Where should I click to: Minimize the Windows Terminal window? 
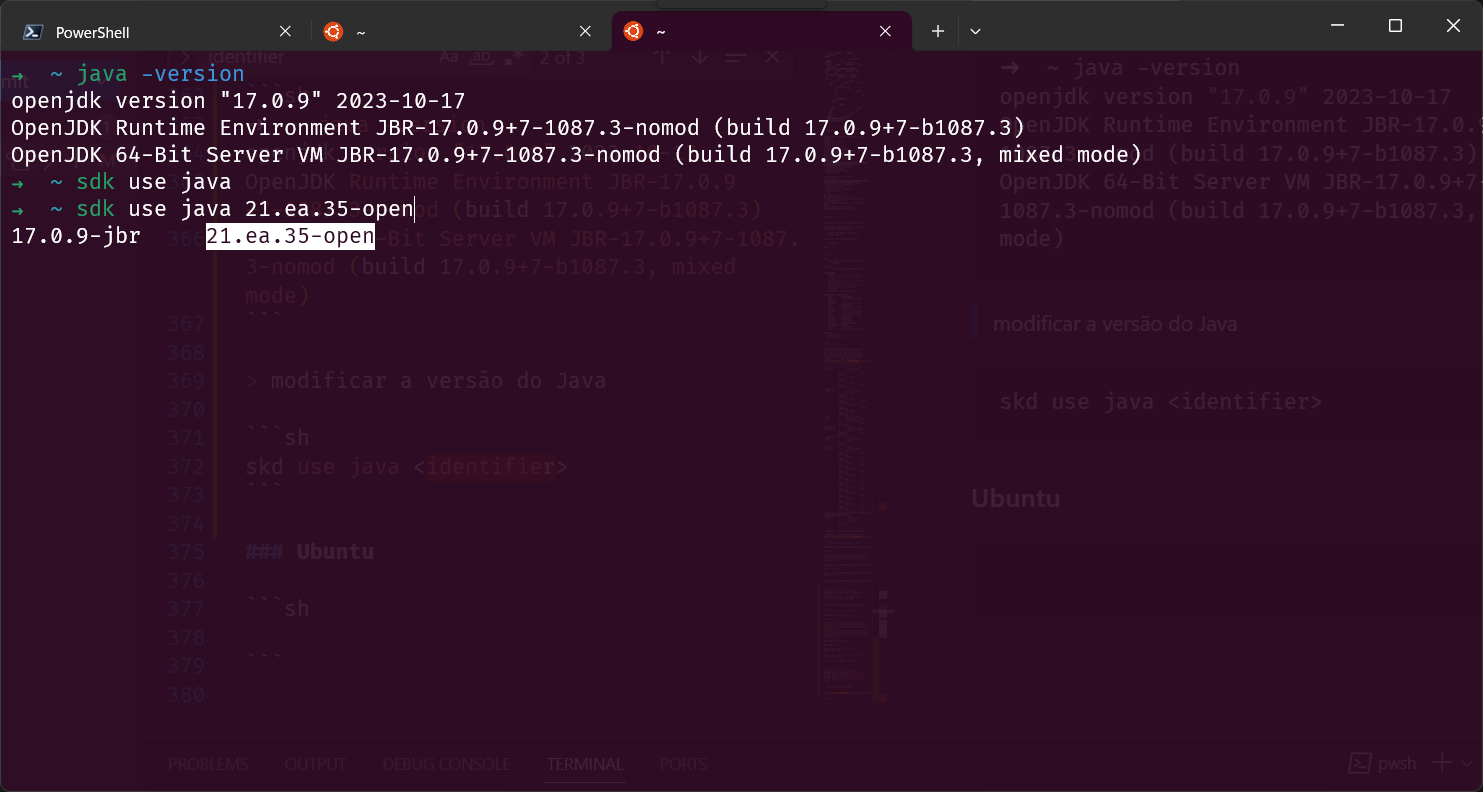1337,26
